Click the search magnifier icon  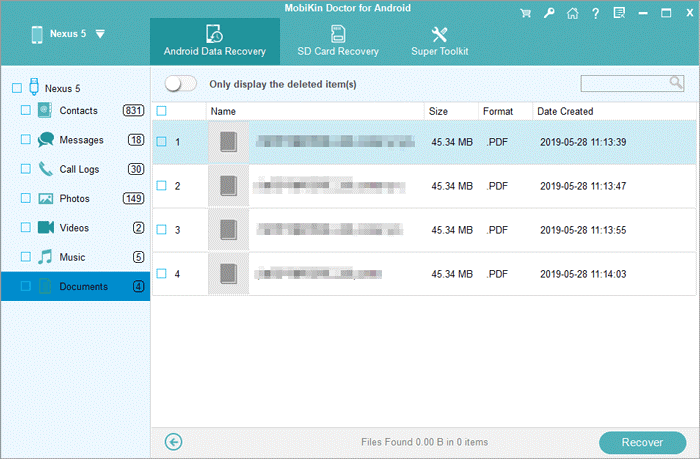click(x=676, y=83)
